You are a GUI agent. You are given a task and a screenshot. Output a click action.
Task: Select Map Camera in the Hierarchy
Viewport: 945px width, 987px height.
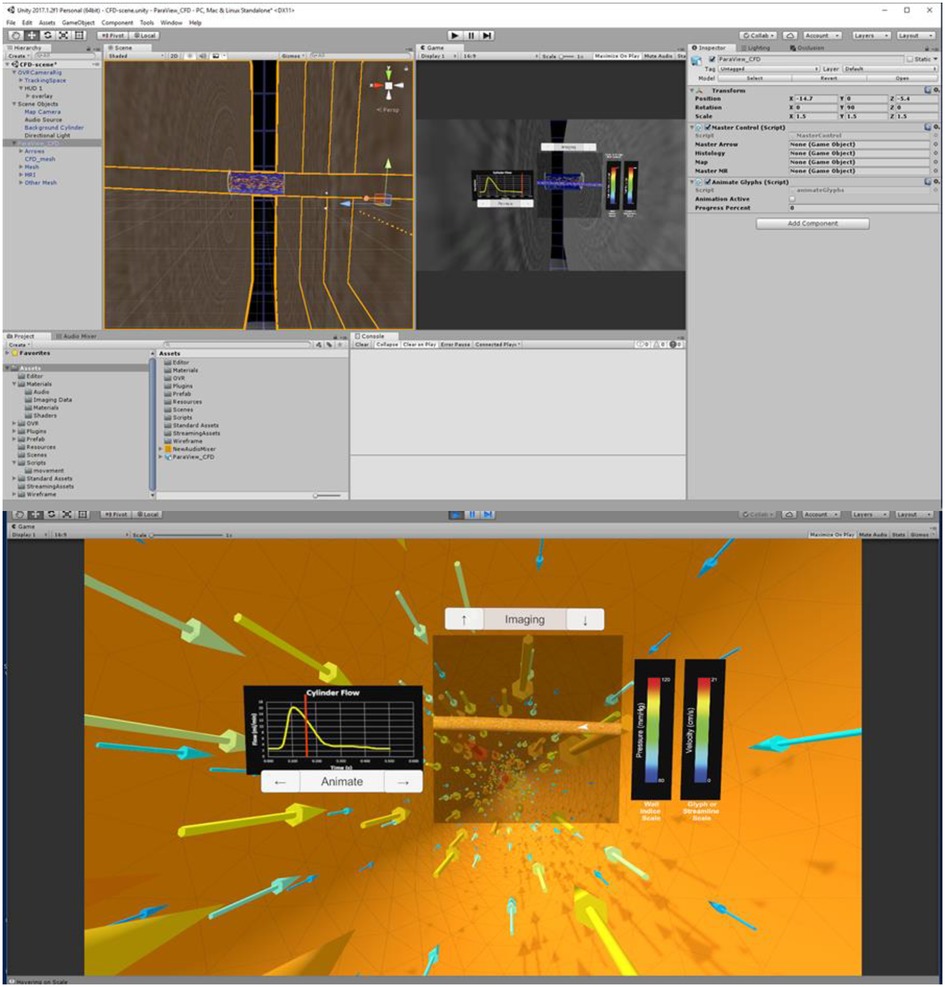pyautogui.click(x=42, y=112)
